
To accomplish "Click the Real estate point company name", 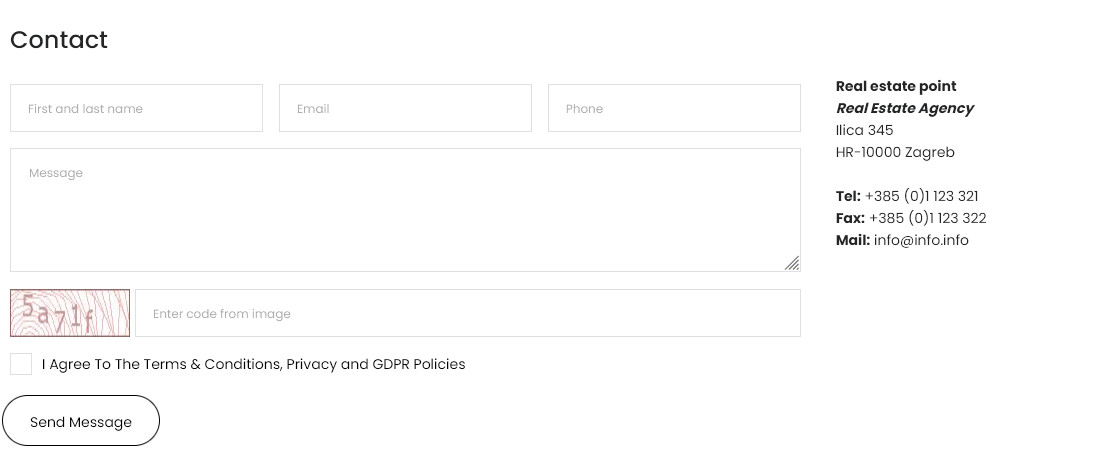I will (x=896, y=86).
